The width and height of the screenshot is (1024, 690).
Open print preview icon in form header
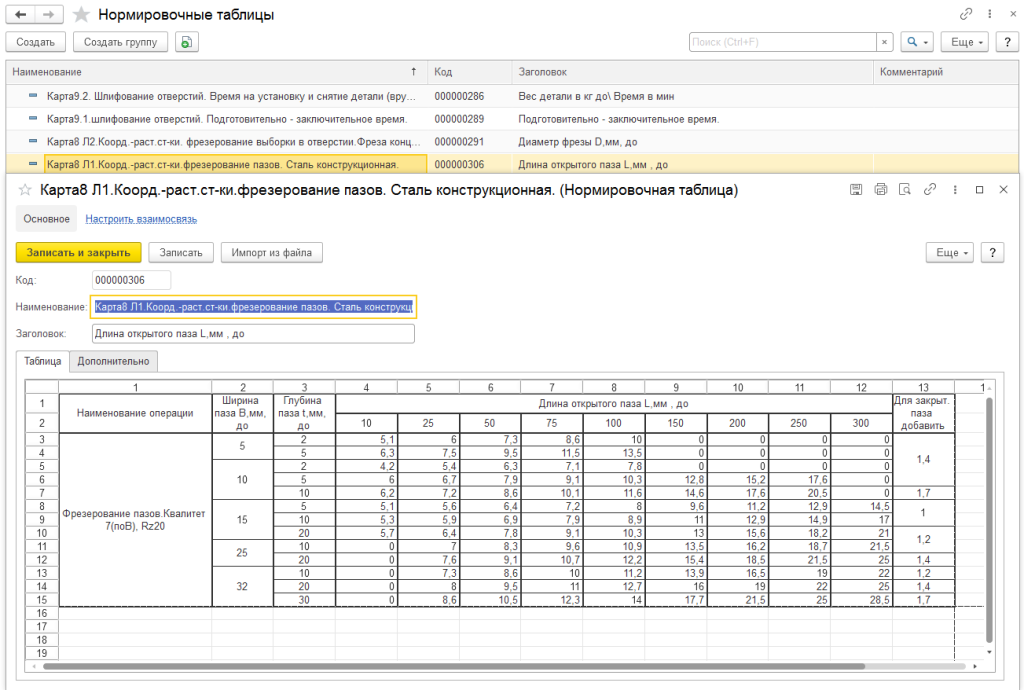pyautogui.click(x=905, y=190)
